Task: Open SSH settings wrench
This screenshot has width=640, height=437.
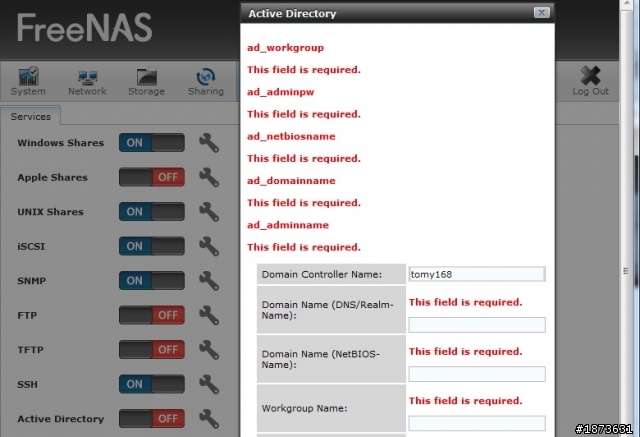Action: point(209,384)
